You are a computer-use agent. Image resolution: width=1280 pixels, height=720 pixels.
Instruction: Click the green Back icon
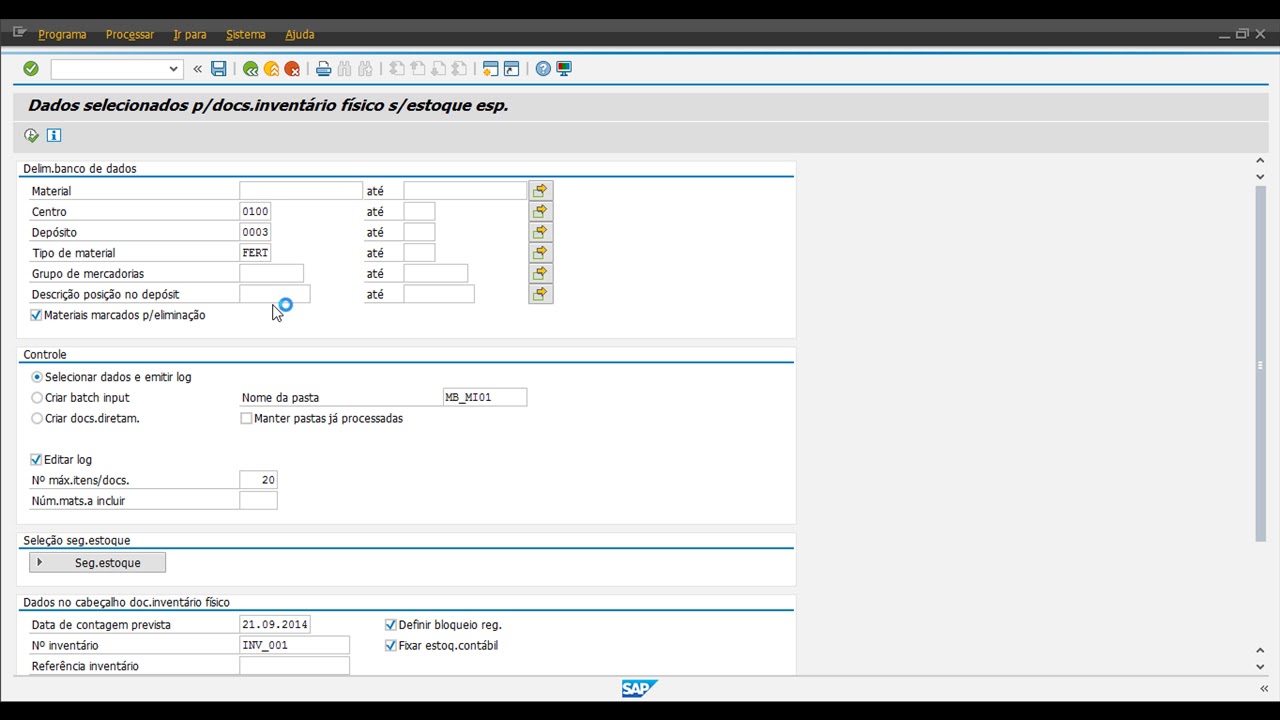[250, 69]
